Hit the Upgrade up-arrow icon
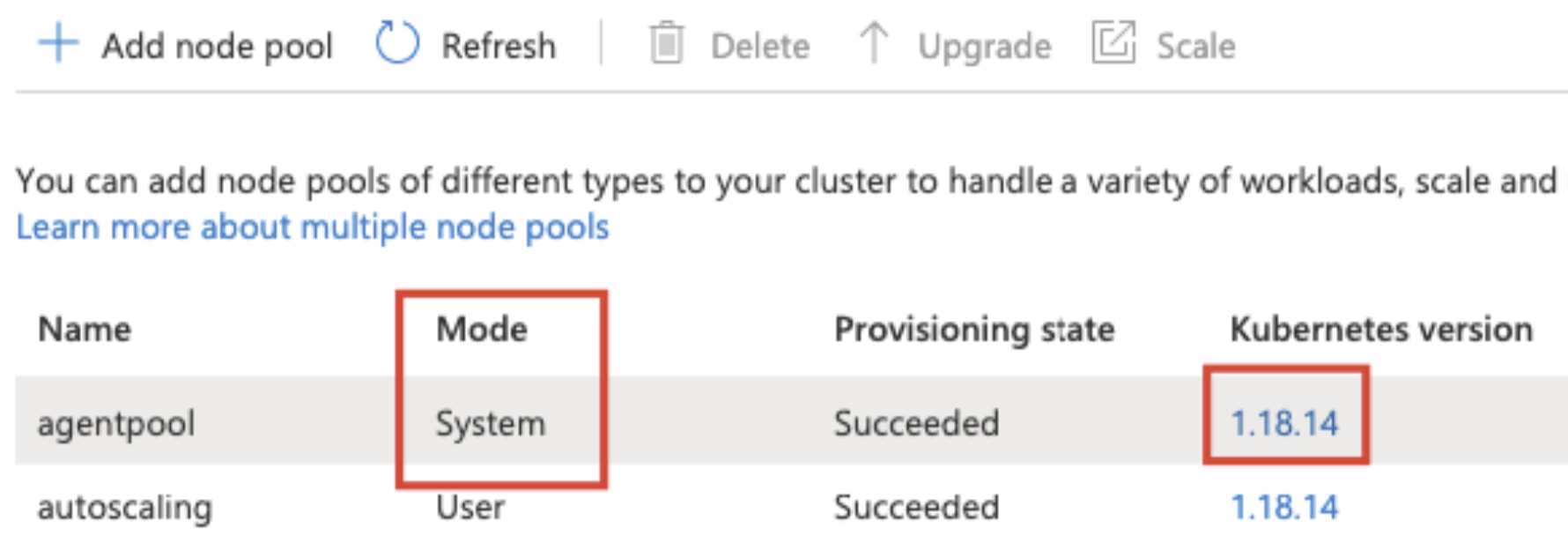Image resolution: width=1568 pixels, height=543 pixels. click(x=873, y=43)
